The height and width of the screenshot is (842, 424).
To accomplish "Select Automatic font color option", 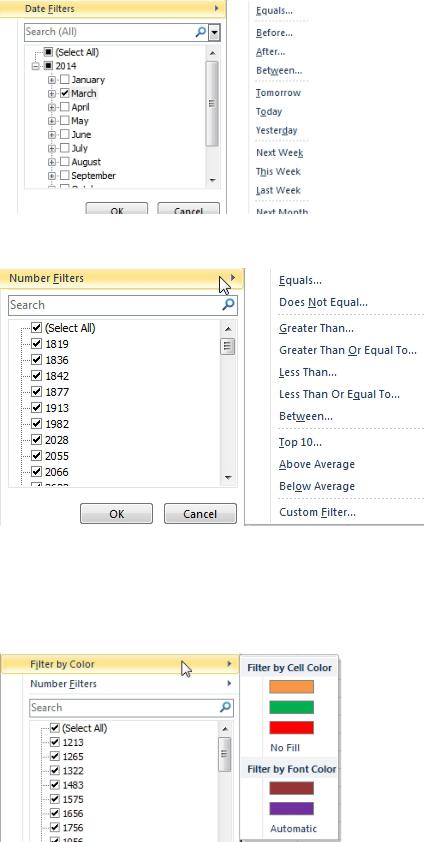I will point(294,828).
